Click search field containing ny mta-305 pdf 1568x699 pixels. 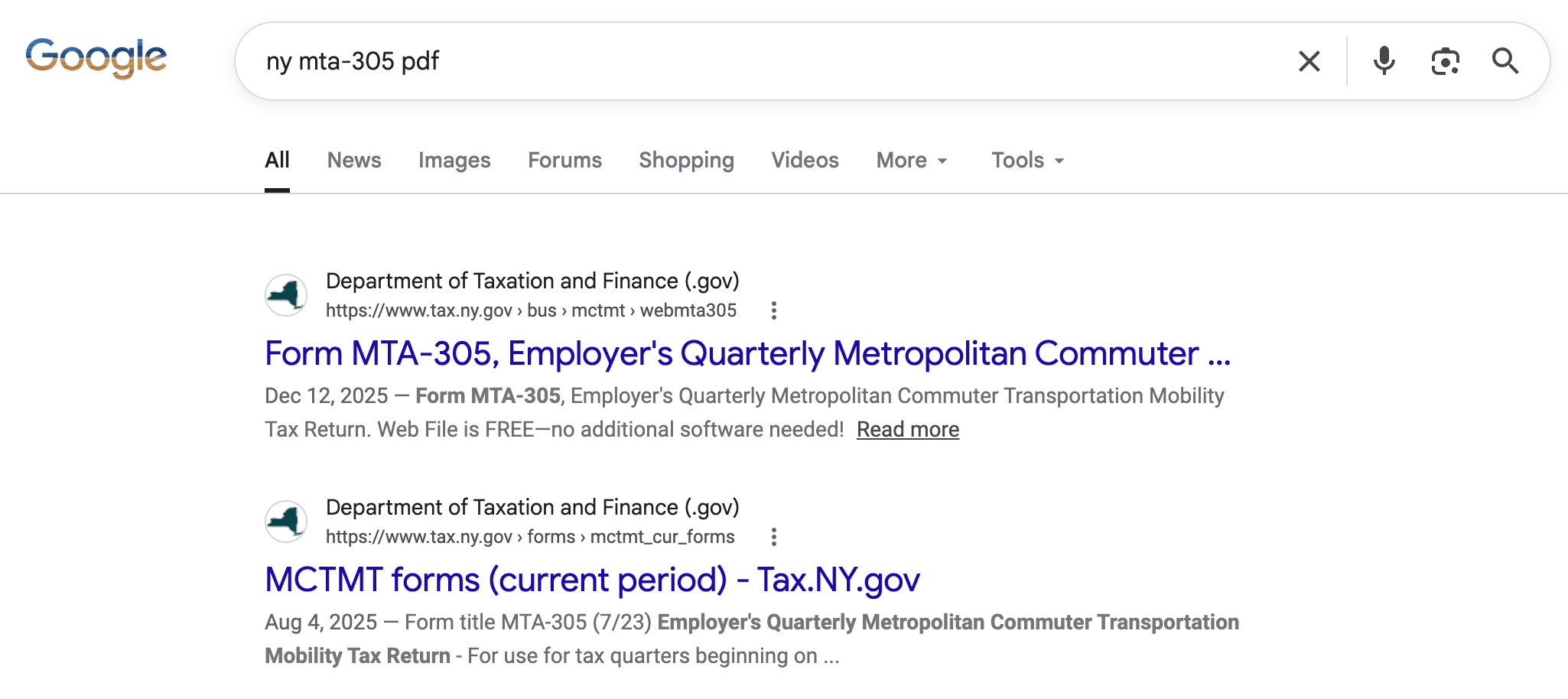point(765,61)
